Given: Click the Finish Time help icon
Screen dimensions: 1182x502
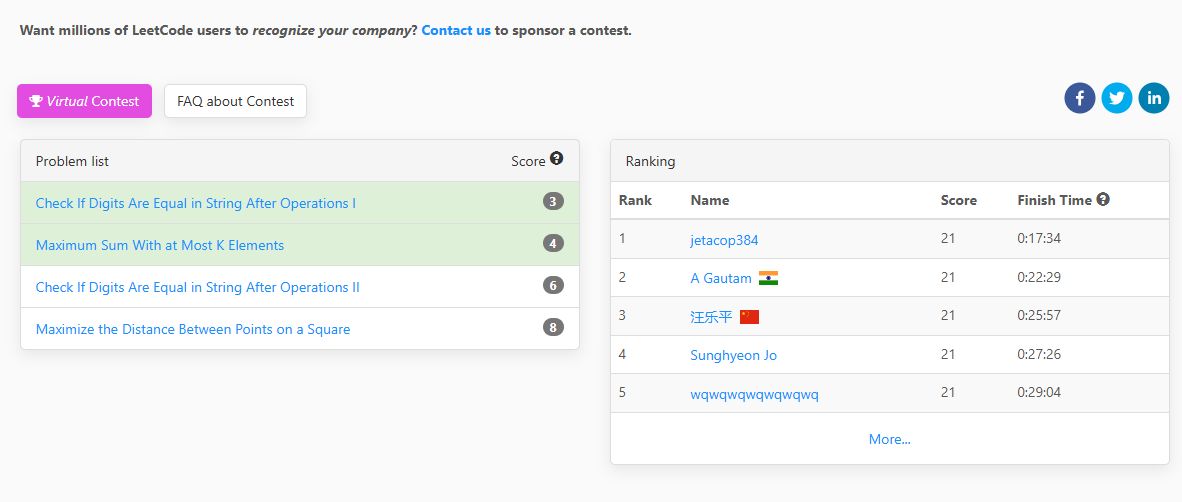Looking at the screenshot, I should (x=1103, y=199).
